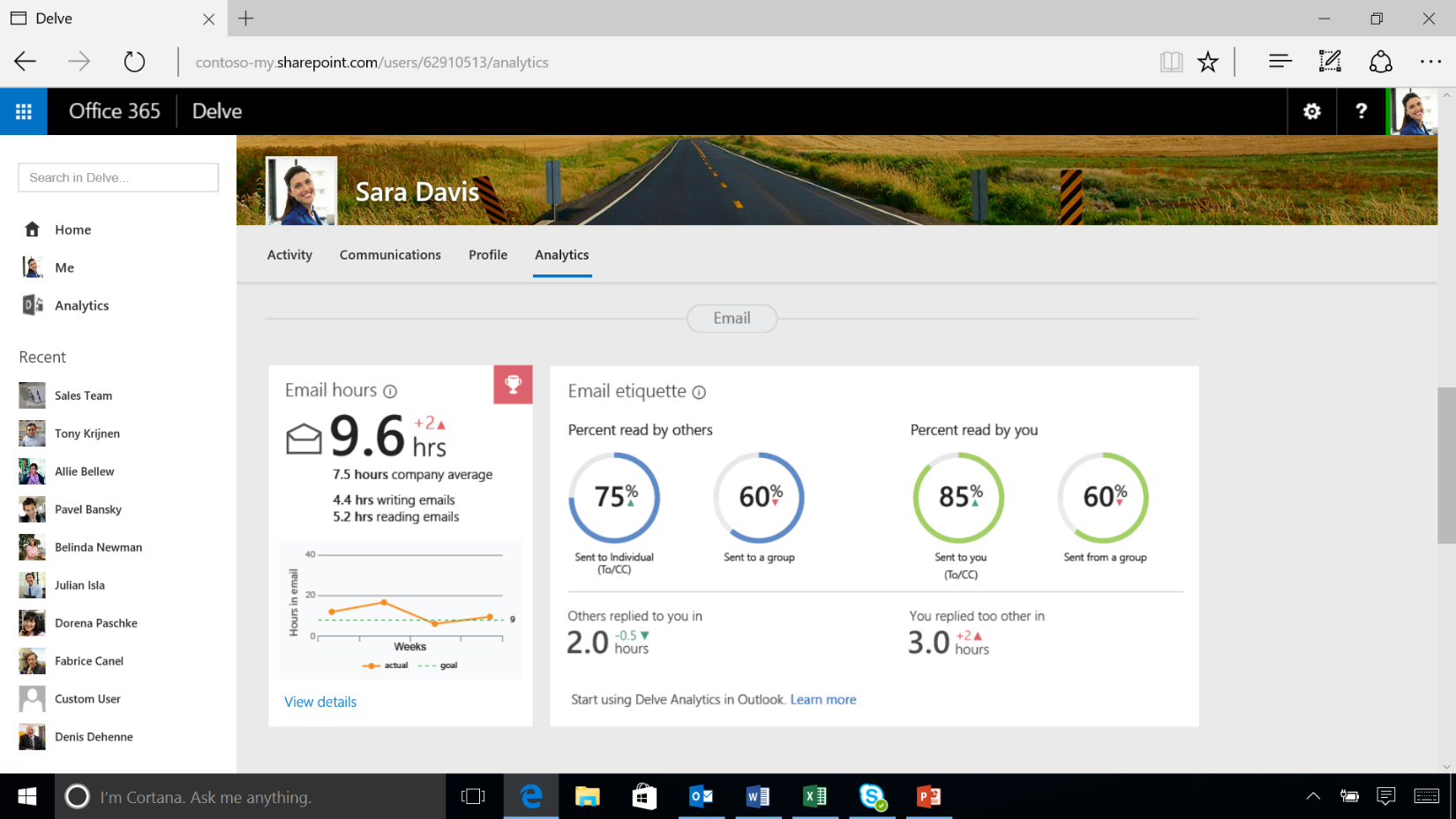Make a Web Note on this page
Viewport: 1456px width, 819px height.
tap(1330, 61)
